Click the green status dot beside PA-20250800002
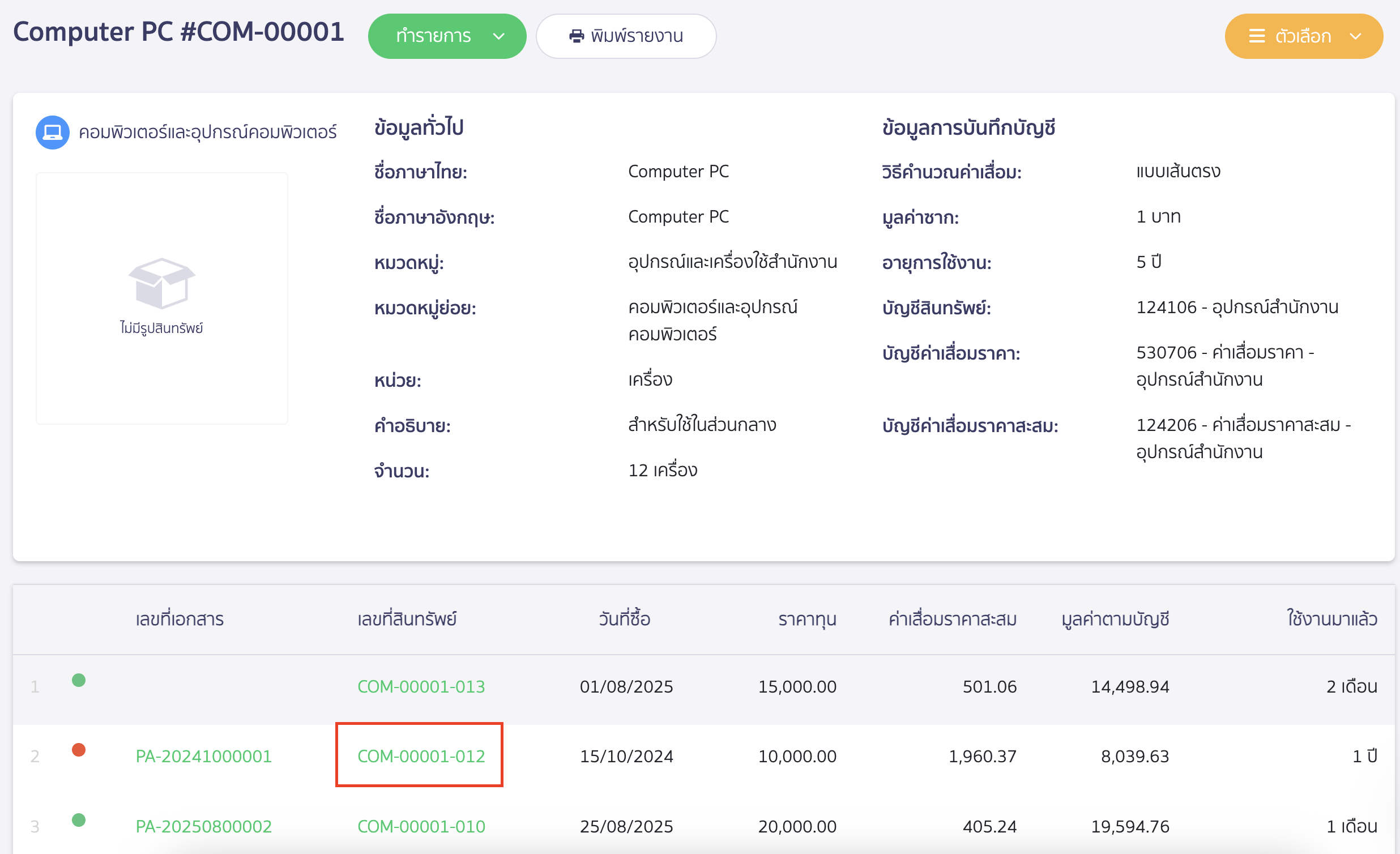The width and height of the screenshot is (1400, 854). pyautogui.click(x=79, y=821)
